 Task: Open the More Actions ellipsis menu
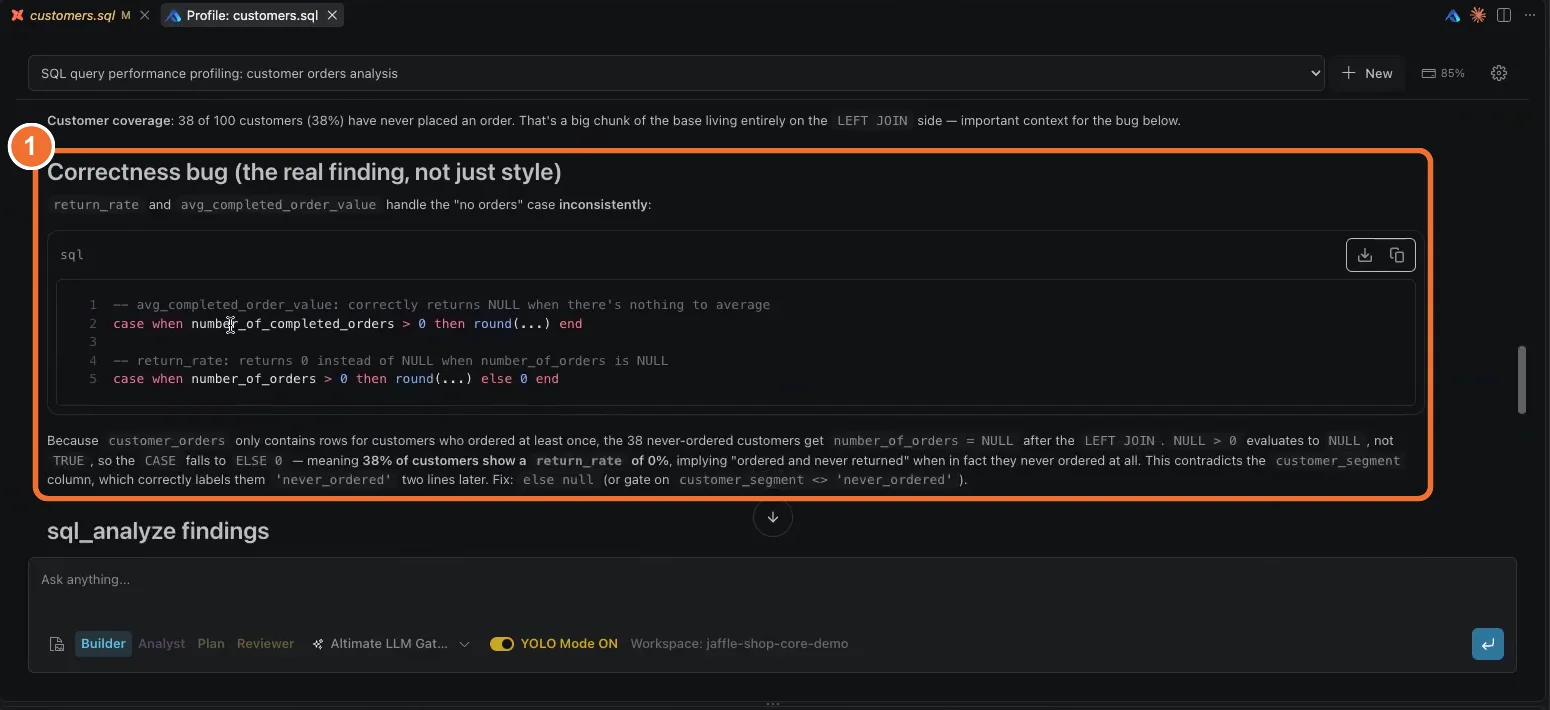click(x=1530, y=15)
